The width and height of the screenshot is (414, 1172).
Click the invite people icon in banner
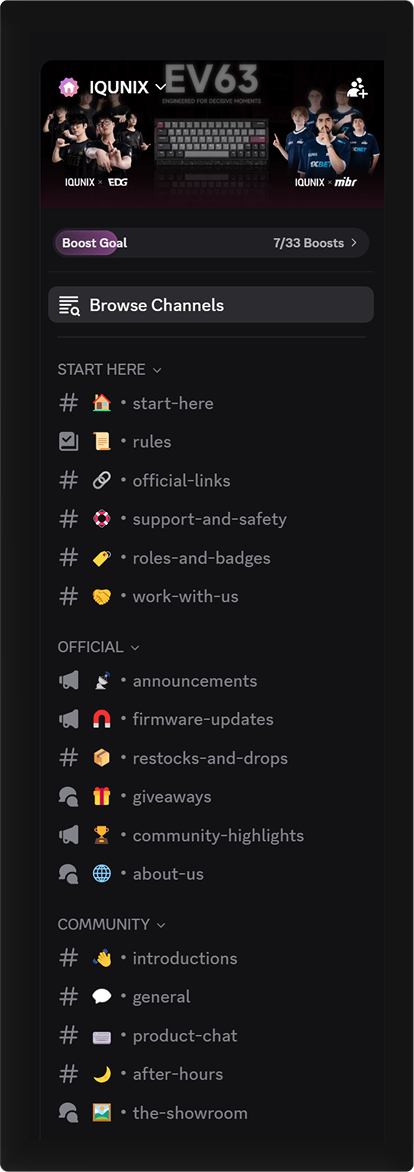[x=357, y=88]
